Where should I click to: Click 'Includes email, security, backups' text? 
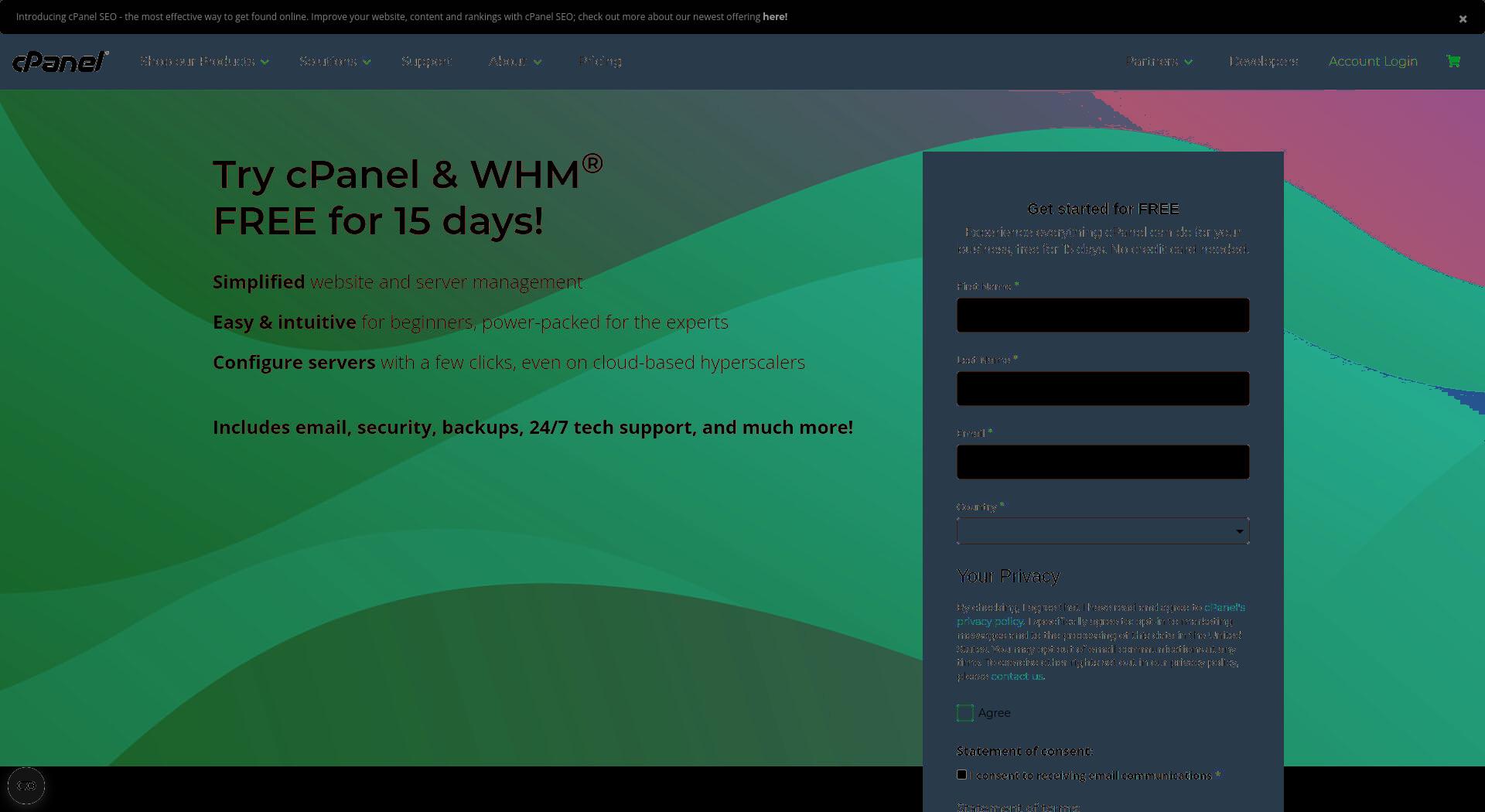(x=533, y=427)
